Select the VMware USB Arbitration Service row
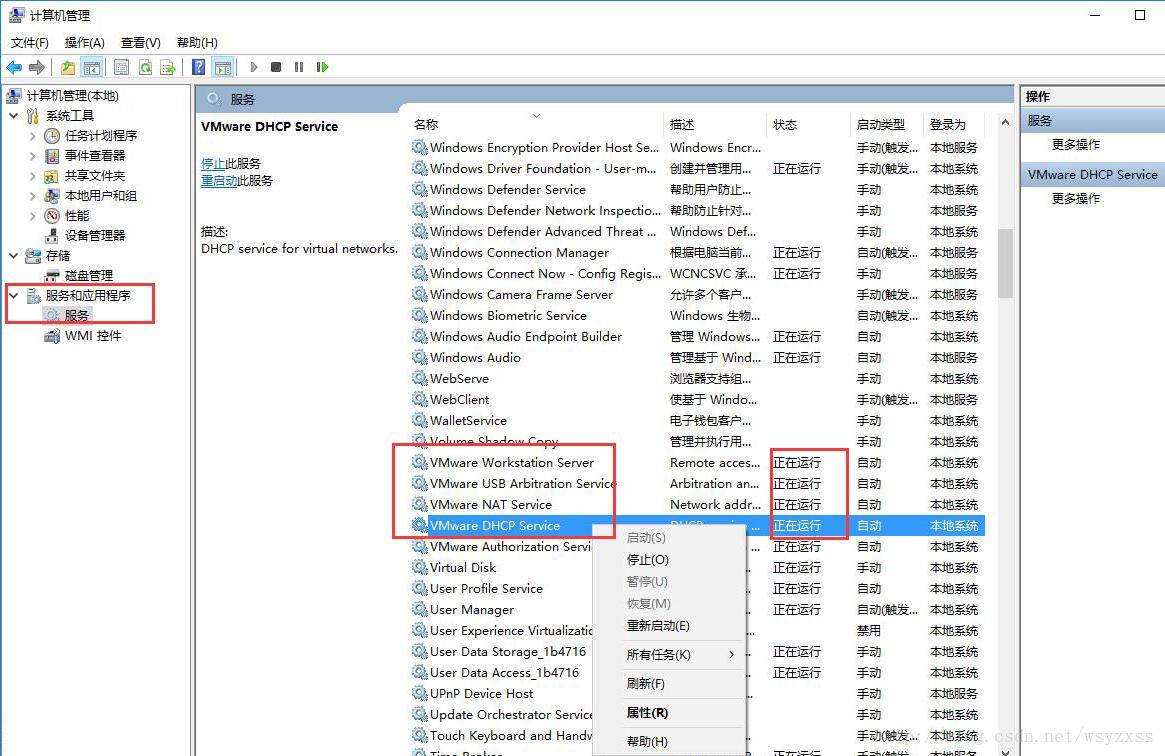This screenshot has width=1165, height=756. pos(697,484)
